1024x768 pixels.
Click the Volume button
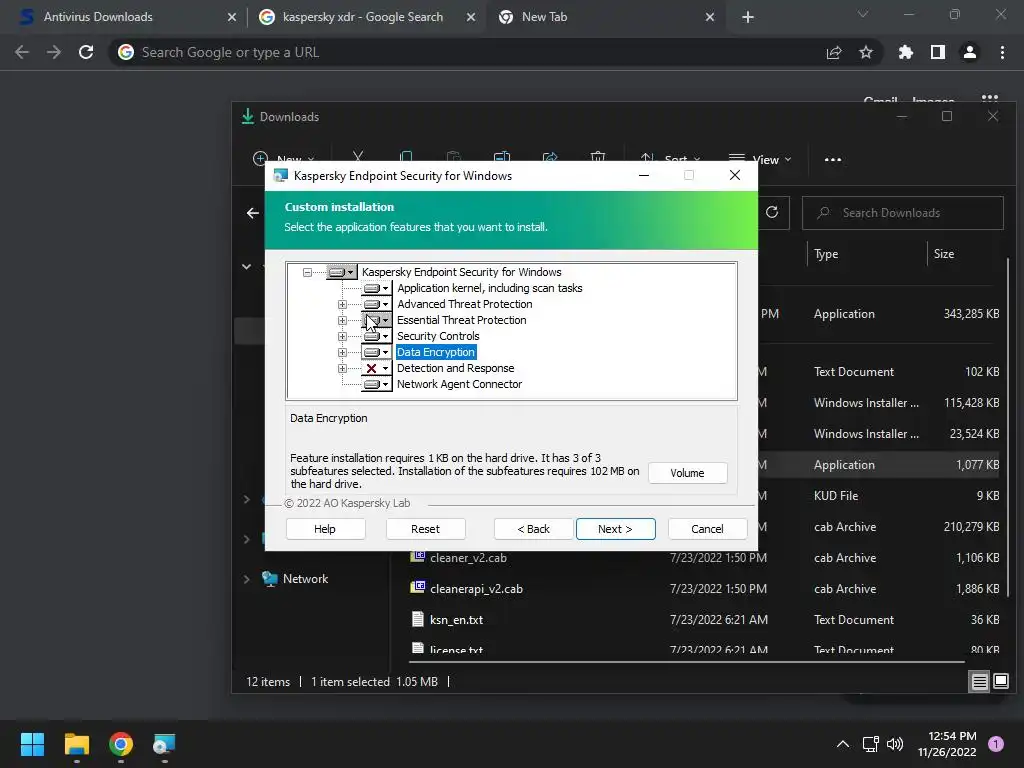[x=687, y=473]
